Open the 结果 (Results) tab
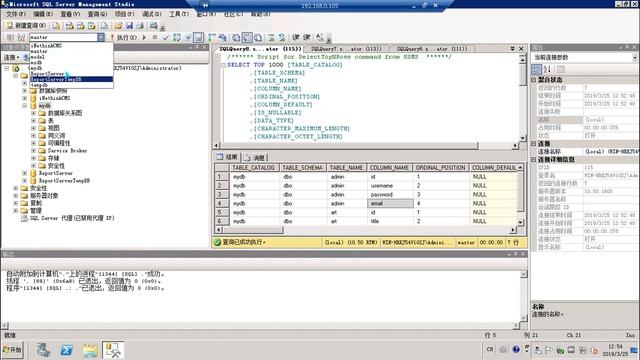This screenshot has width=640, height=360. click(227, 157)
